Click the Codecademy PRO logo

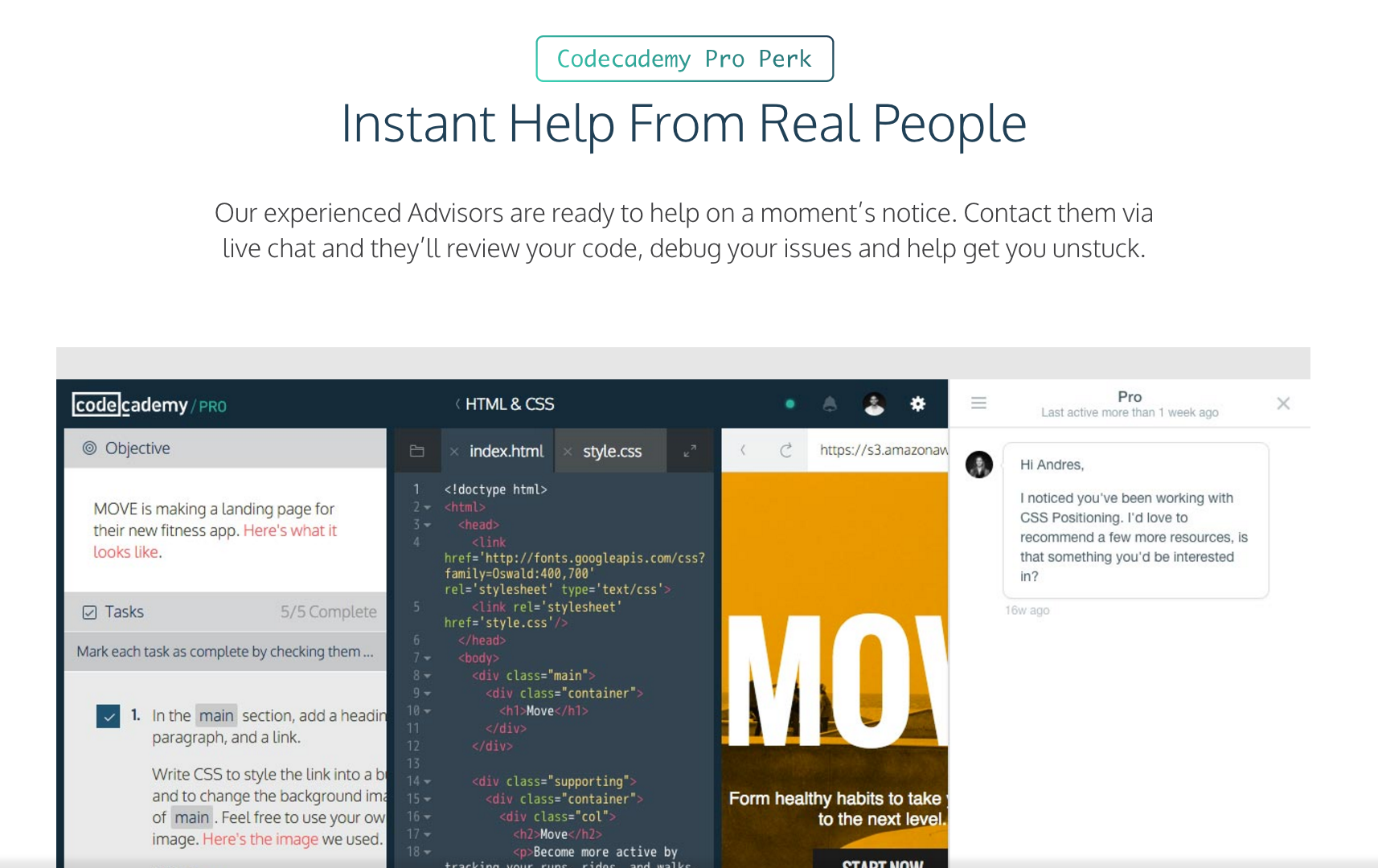point(150,404)
